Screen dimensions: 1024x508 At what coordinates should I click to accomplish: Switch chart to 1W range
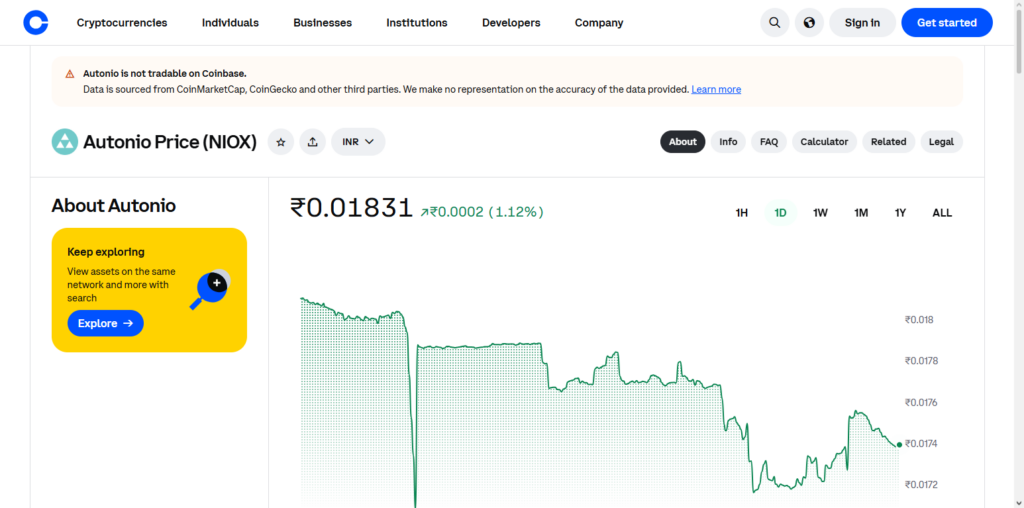pos(820,213)
